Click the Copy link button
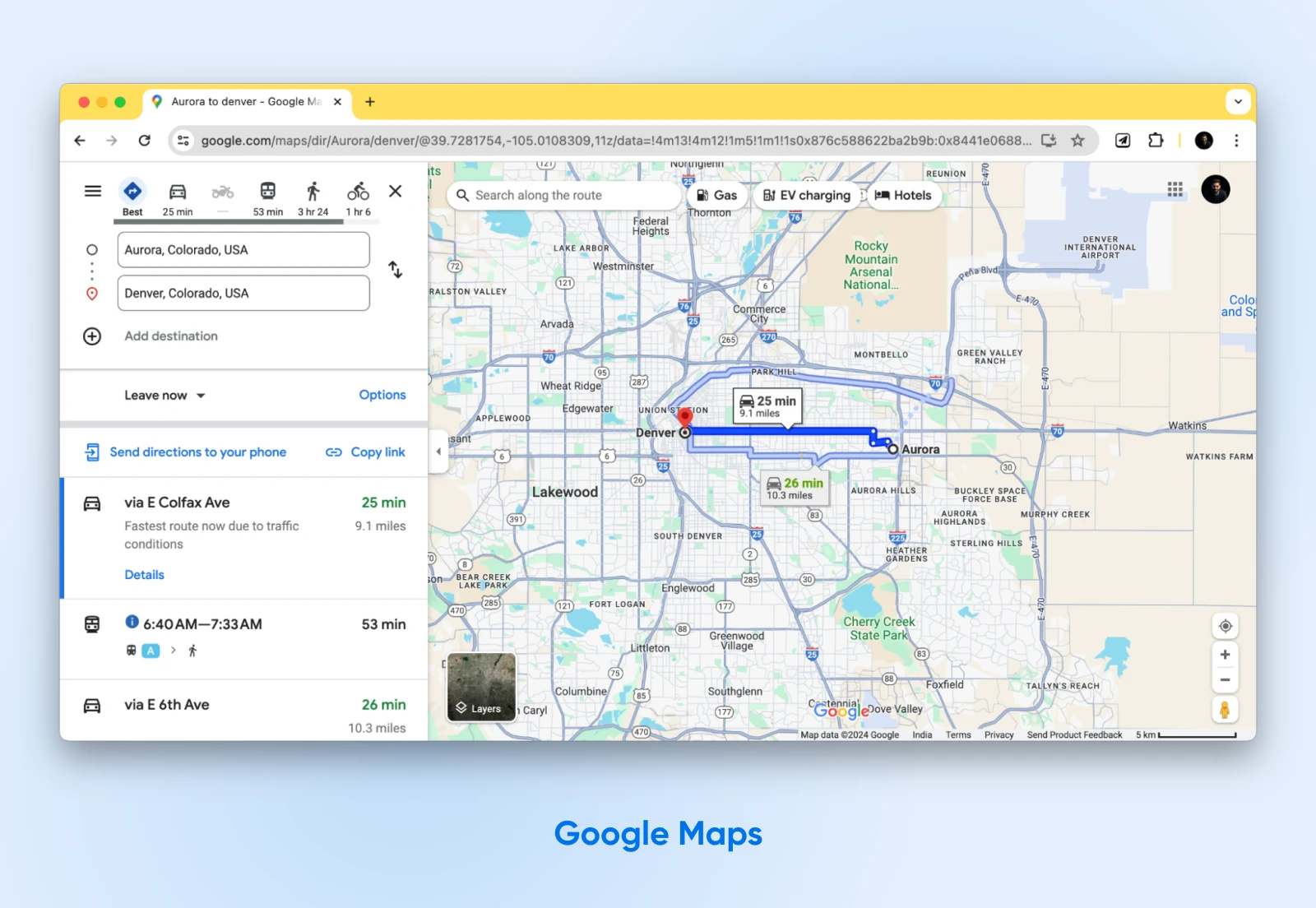This screenshot has width=1316, height=908. [366, 452]
